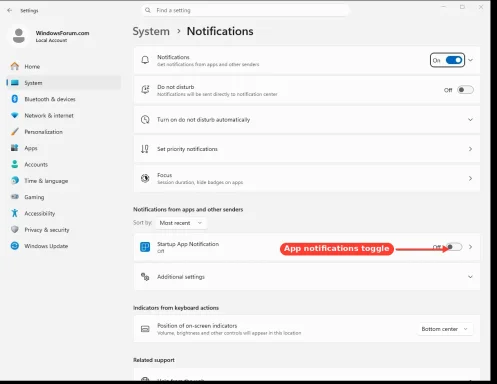Click the Accessibility figure icon
497x384 pixels.
coord(15,213)
